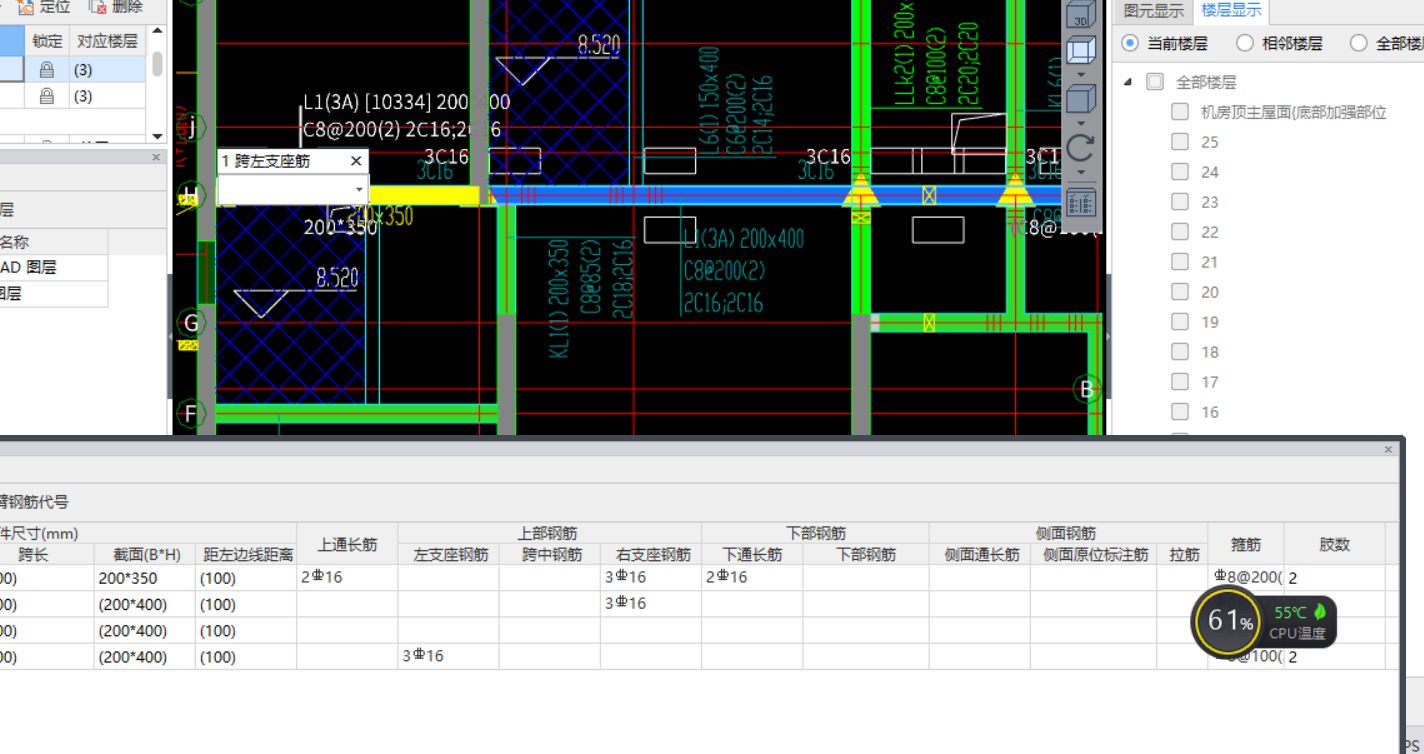This screenshot has height=754, width=1424.
Task: Open the 跨左支座筋 combo box dropdown arrow
Action: click(359, 190)
